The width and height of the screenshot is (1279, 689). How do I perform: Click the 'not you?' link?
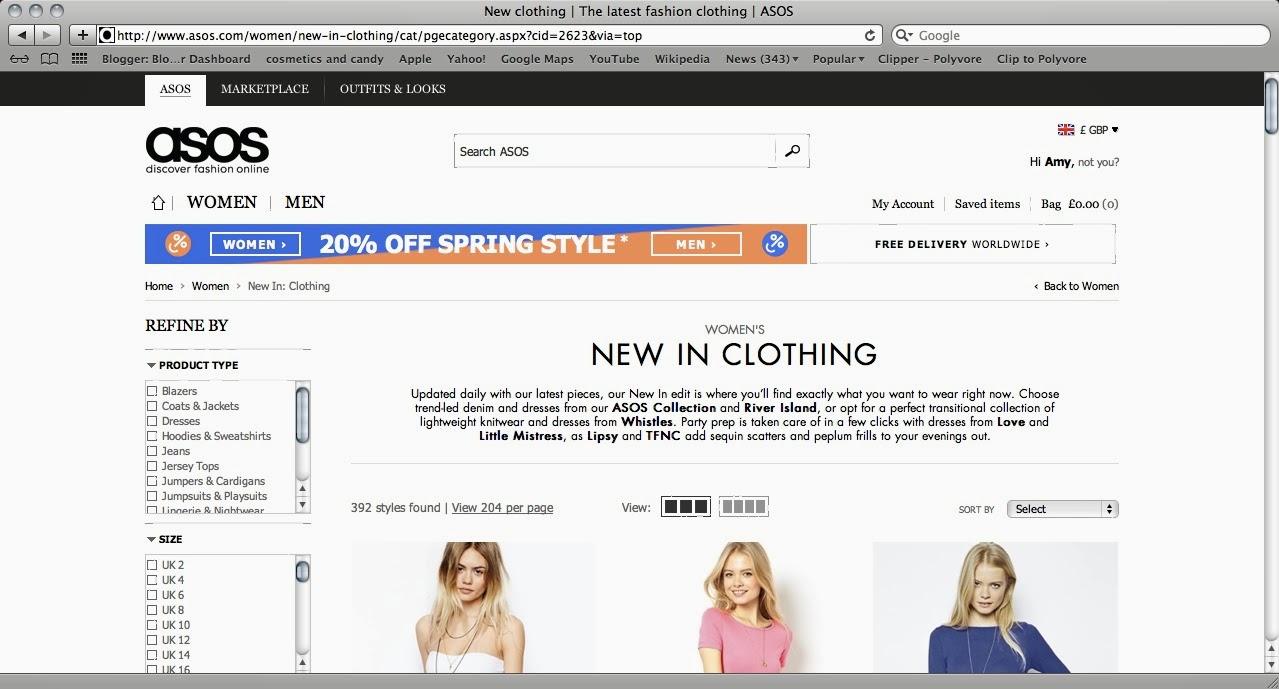(1099, 162)
